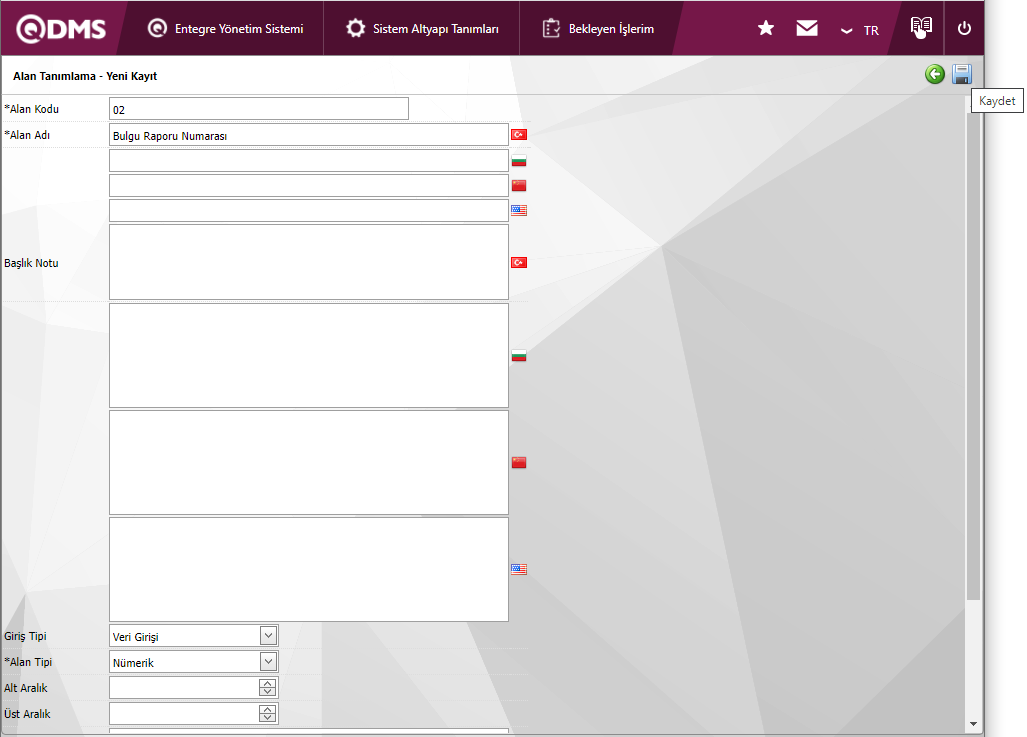Click the Alt Aralık label
Viewport: 1027px width, 737px height.
click(x=26, y=688)
